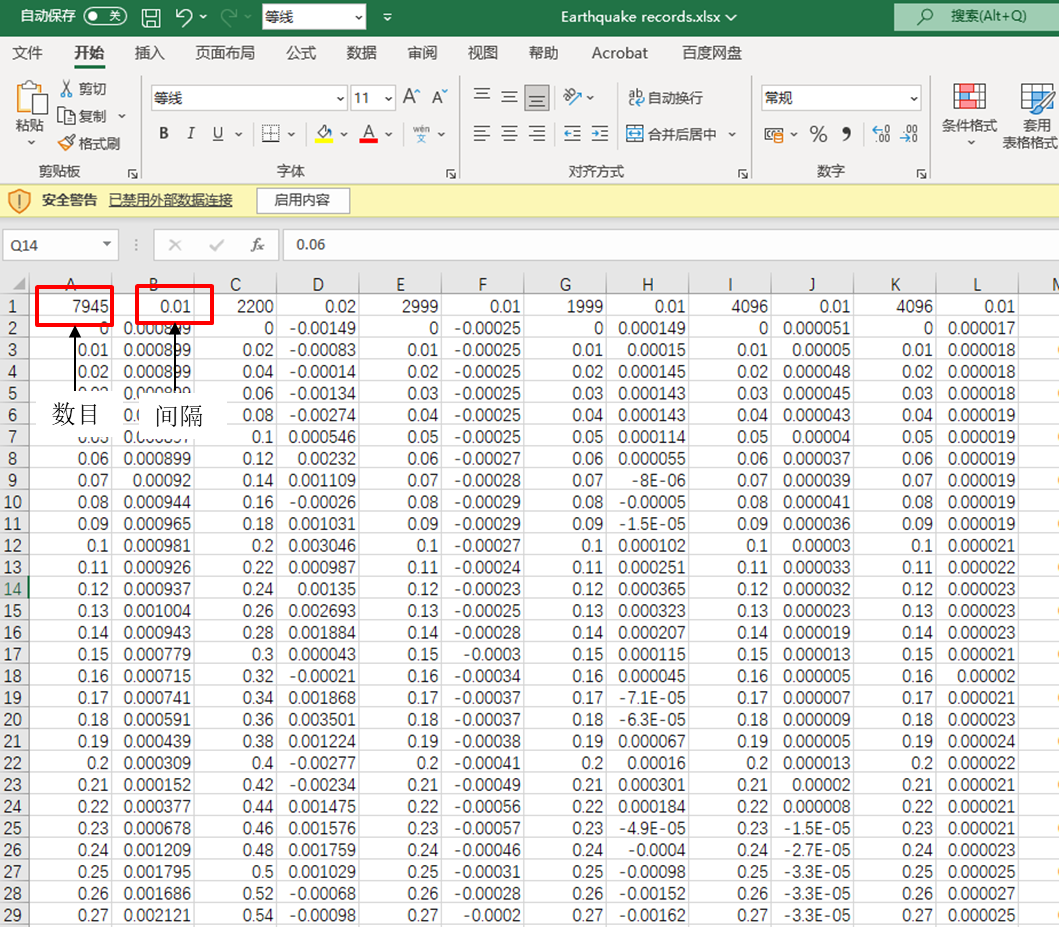The width and height of the screenshot is (1059, 927).
Task: Click the Format Painter (格式刷) brush
Action: [66, 143]
